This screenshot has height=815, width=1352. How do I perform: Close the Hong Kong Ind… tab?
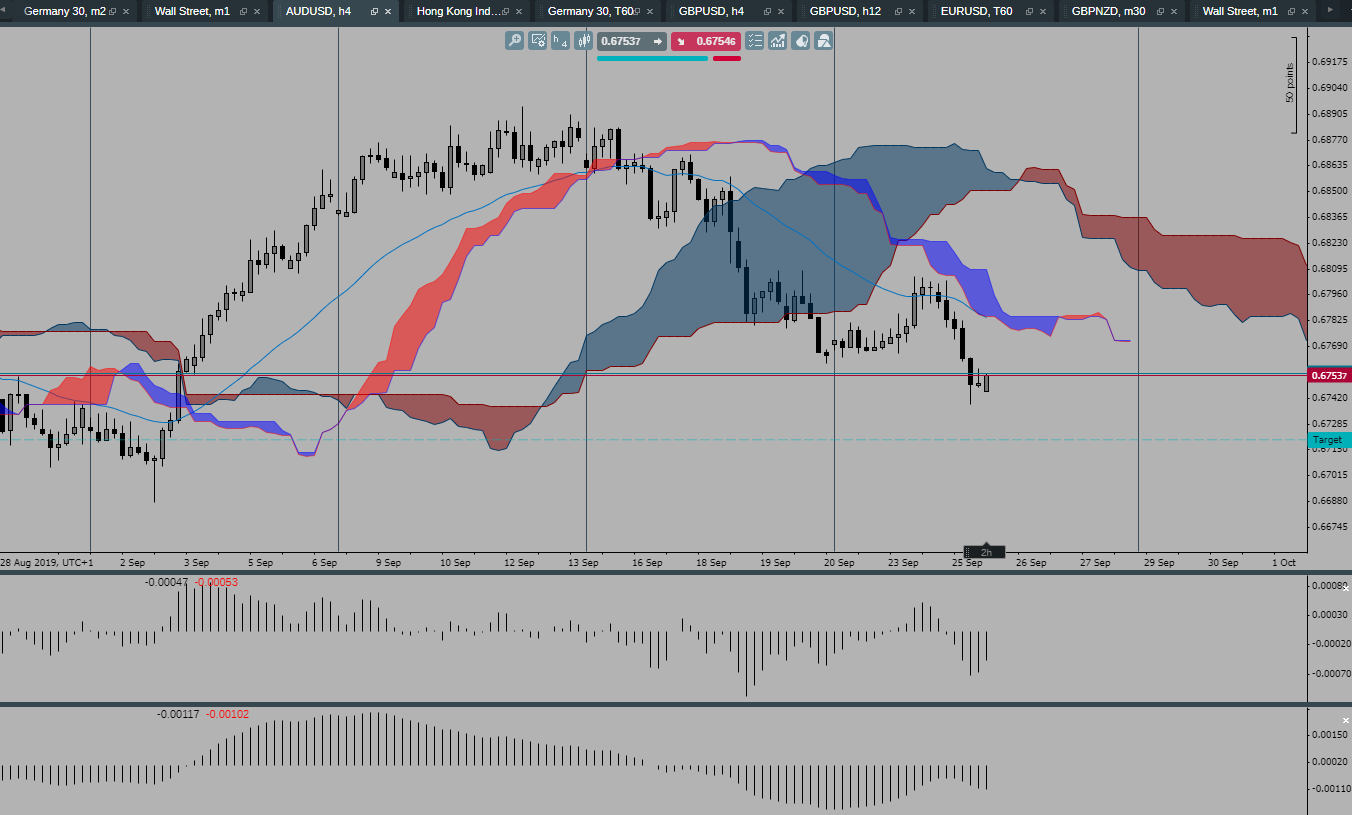coord(519,12)
